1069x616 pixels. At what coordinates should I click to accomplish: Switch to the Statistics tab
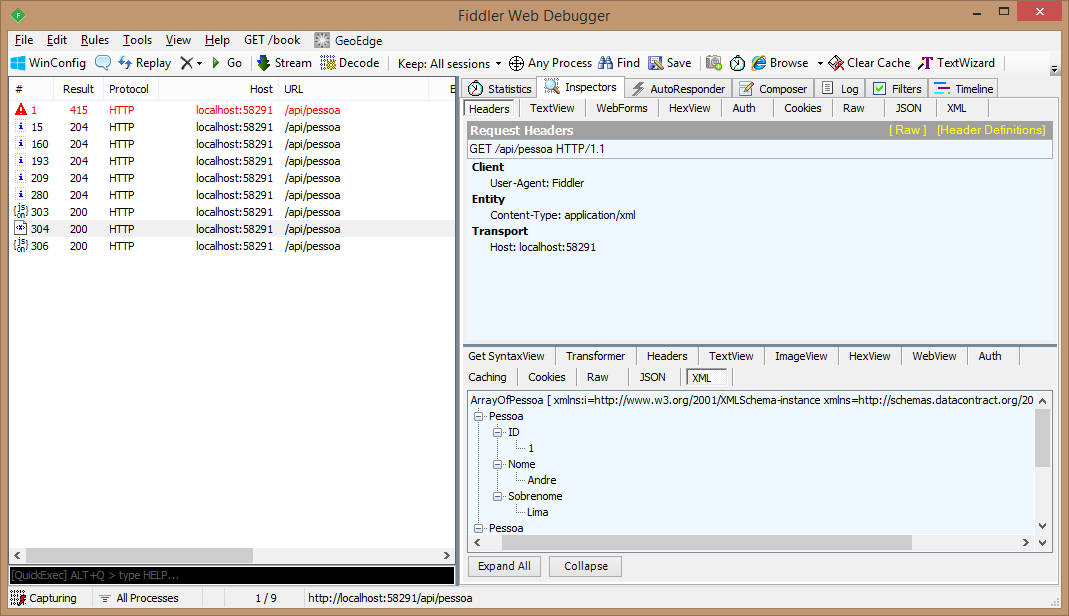tap(500, 89)
